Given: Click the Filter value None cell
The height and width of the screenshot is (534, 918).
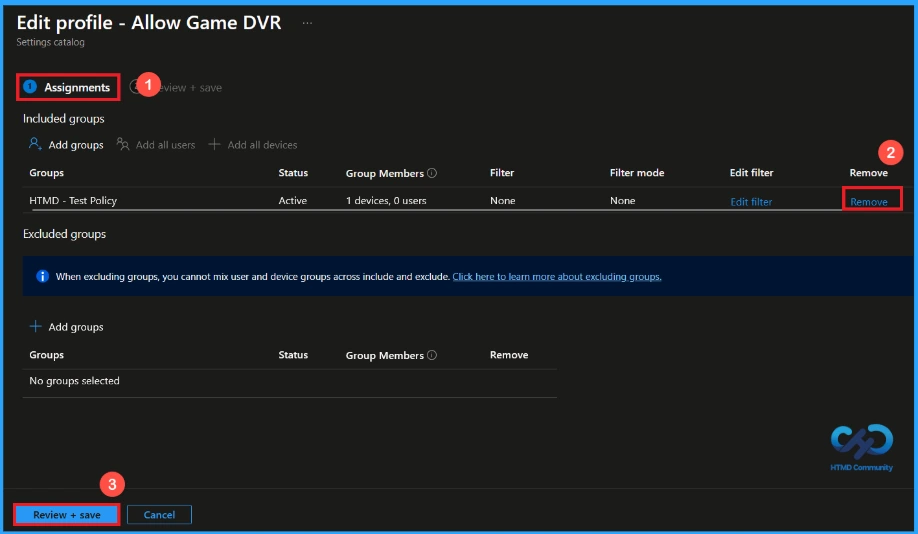Looking at the screenshot, I should [502, 200].
